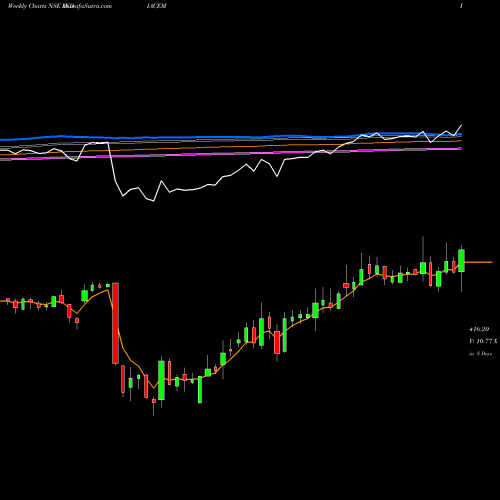This screenshot has width=500, height=500.
Task: Select the tallest red candlestick on the chart
Action: pyautogui.click(x=115, y=323)
